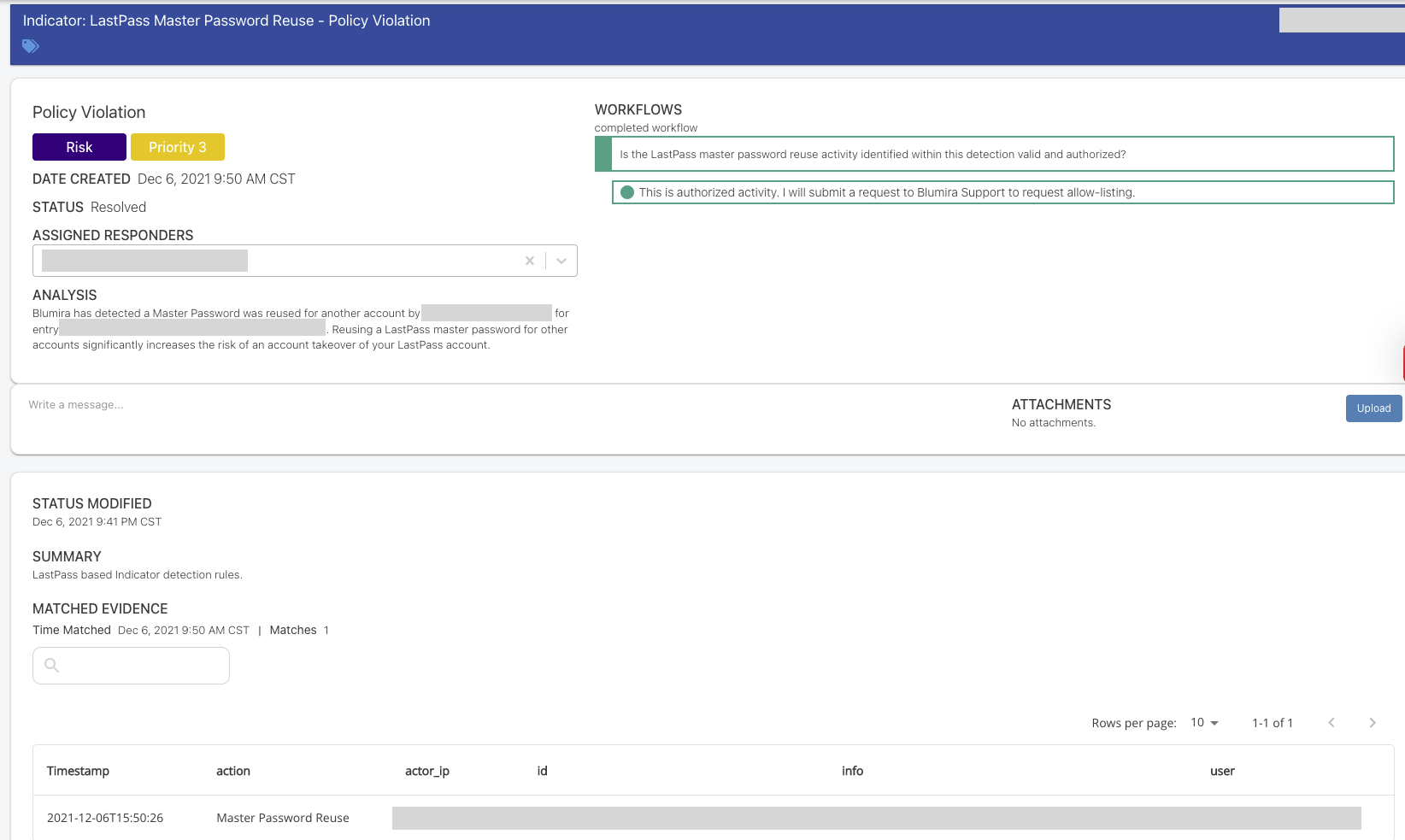Click the No attachments text
This screenshot has width=1405, height=840.
(1053, 423)
